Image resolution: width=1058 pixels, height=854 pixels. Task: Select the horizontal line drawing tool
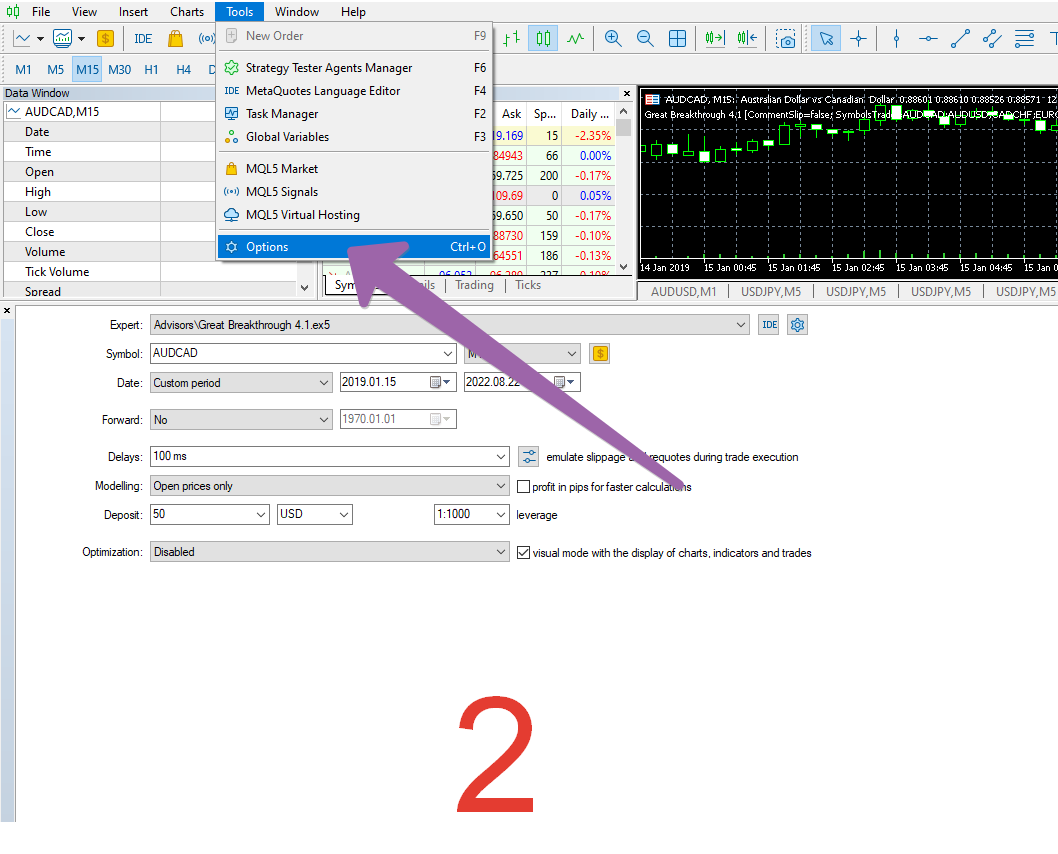928,38
